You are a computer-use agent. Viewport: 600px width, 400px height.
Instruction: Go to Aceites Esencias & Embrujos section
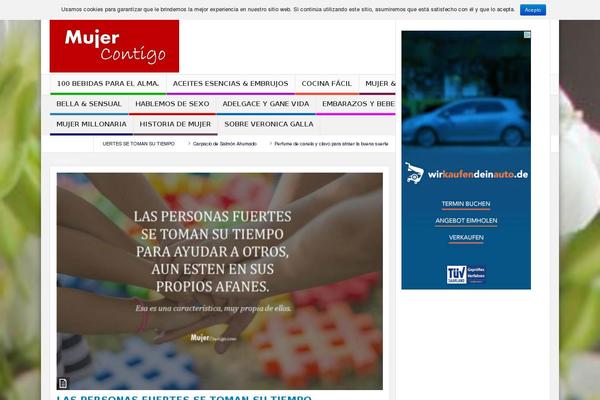click(230, 83)
